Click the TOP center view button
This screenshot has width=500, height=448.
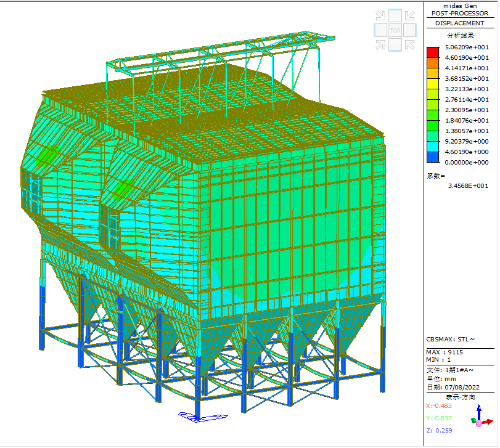[x=395, y=30]
